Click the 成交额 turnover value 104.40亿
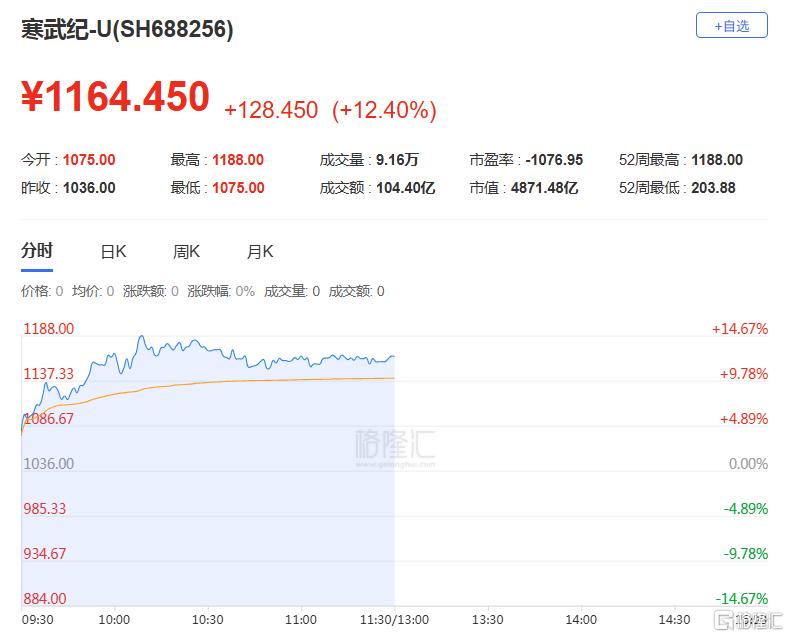 [x=405, y=187]
